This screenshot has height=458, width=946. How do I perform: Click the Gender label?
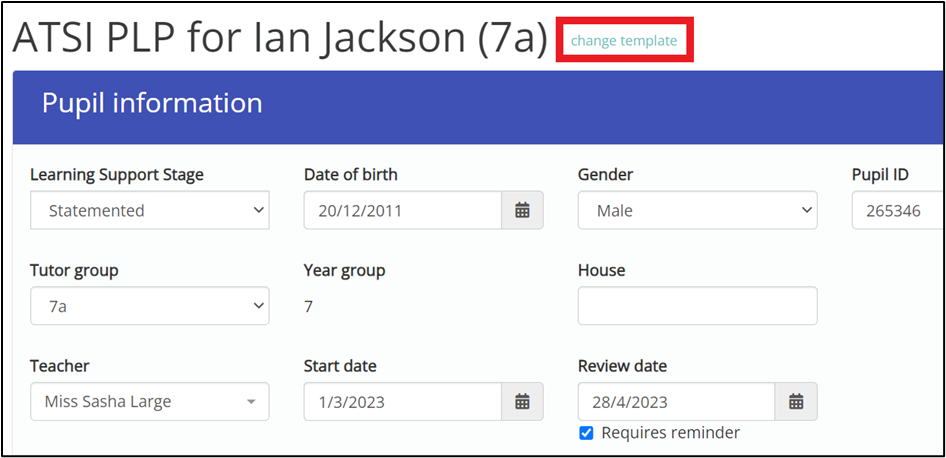click(x=606, y=175)
